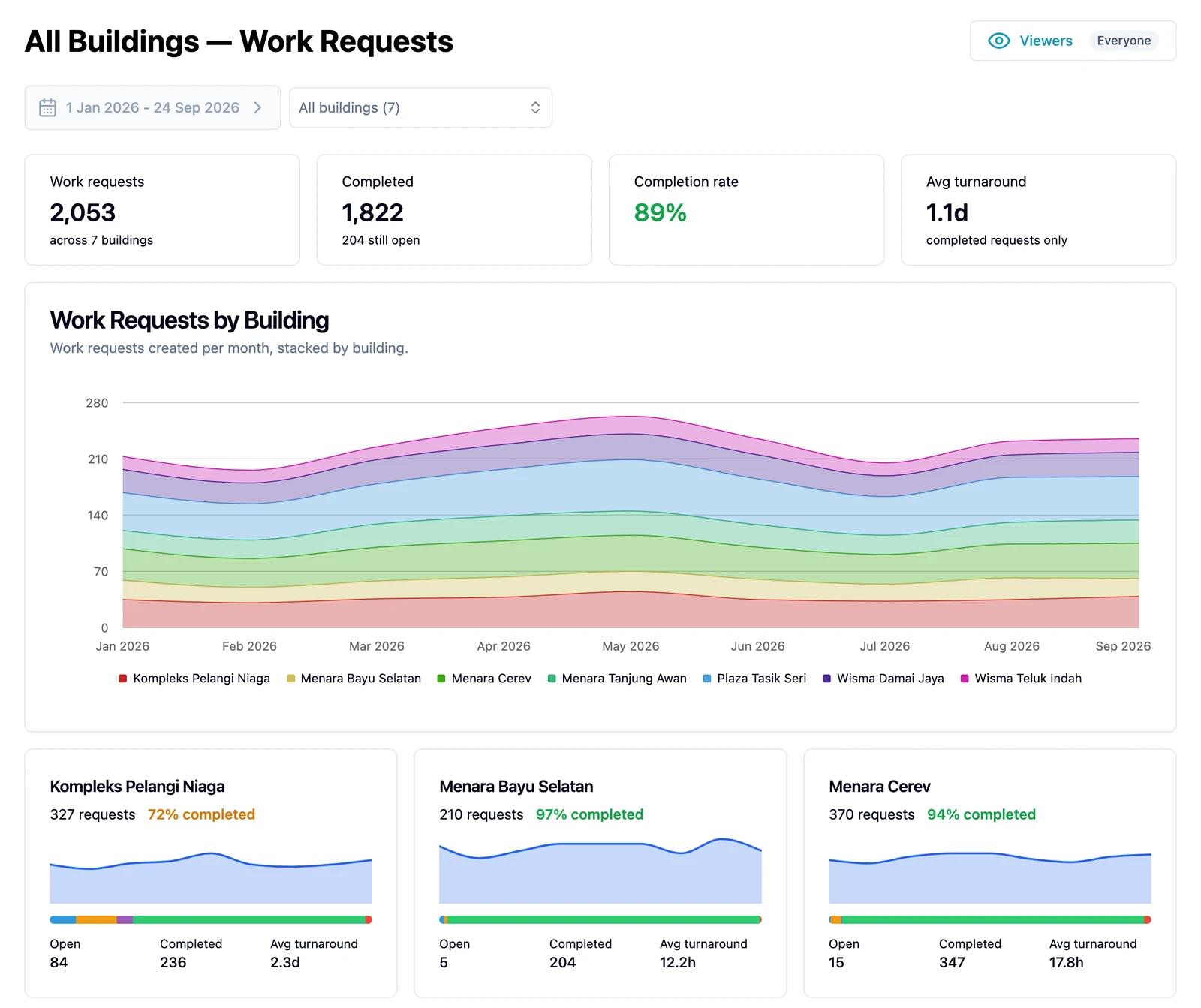Toggle Wisma Damai Jaya legend swatch
The height and width of the screenshot is (1008, 1201).
tap(826, 679)
